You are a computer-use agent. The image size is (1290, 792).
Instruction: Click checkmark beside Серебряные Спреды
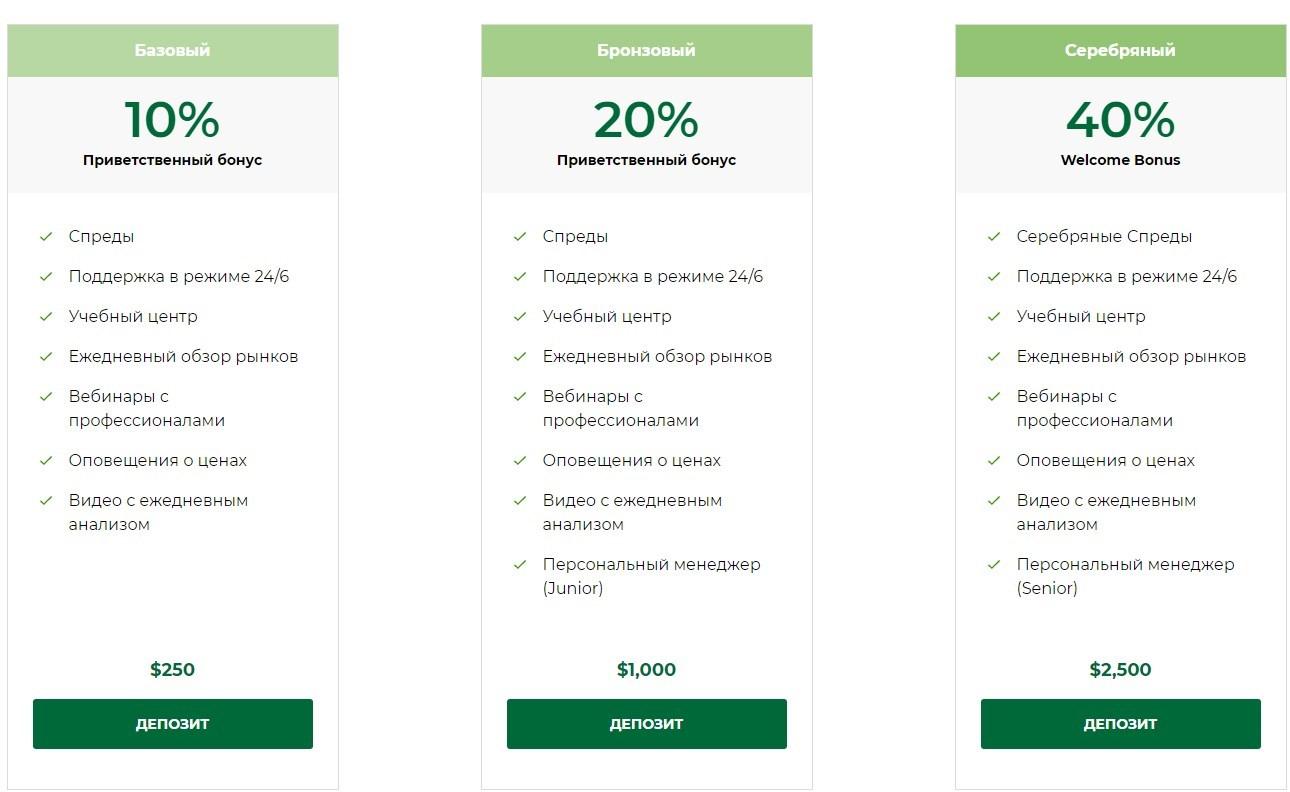(x=994, y=237)
